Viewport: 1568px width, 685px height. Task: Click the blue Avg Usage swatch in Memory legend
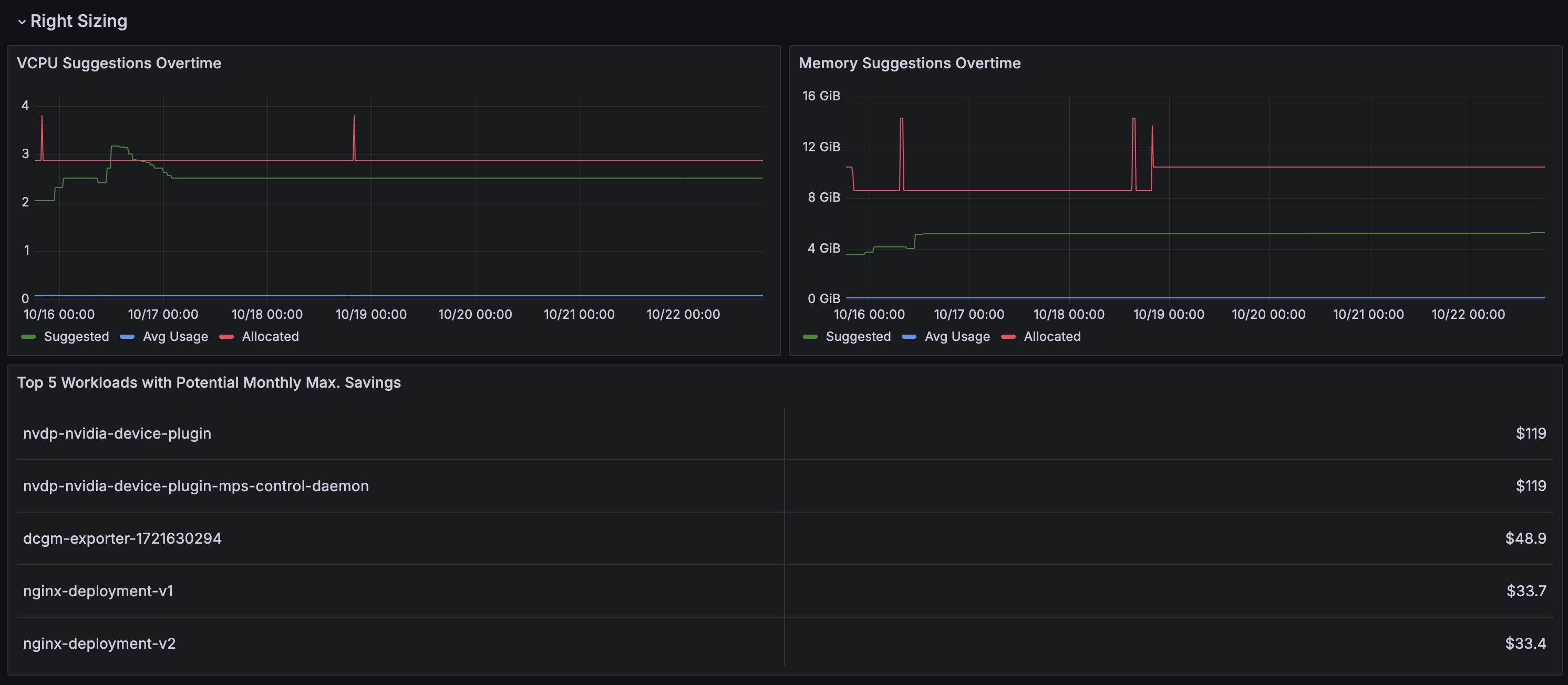pyautogui.click(x=910, y=337)
